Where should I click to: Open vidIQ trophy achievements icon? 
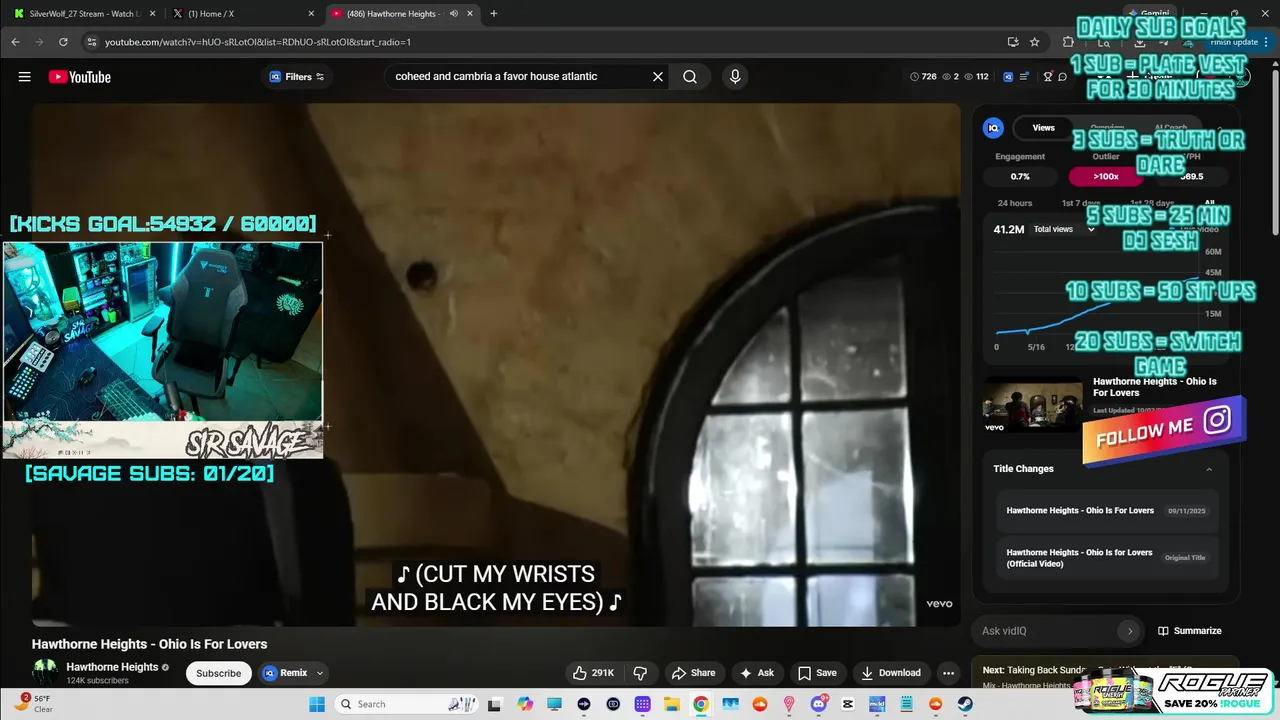[x=1048, y=77]
